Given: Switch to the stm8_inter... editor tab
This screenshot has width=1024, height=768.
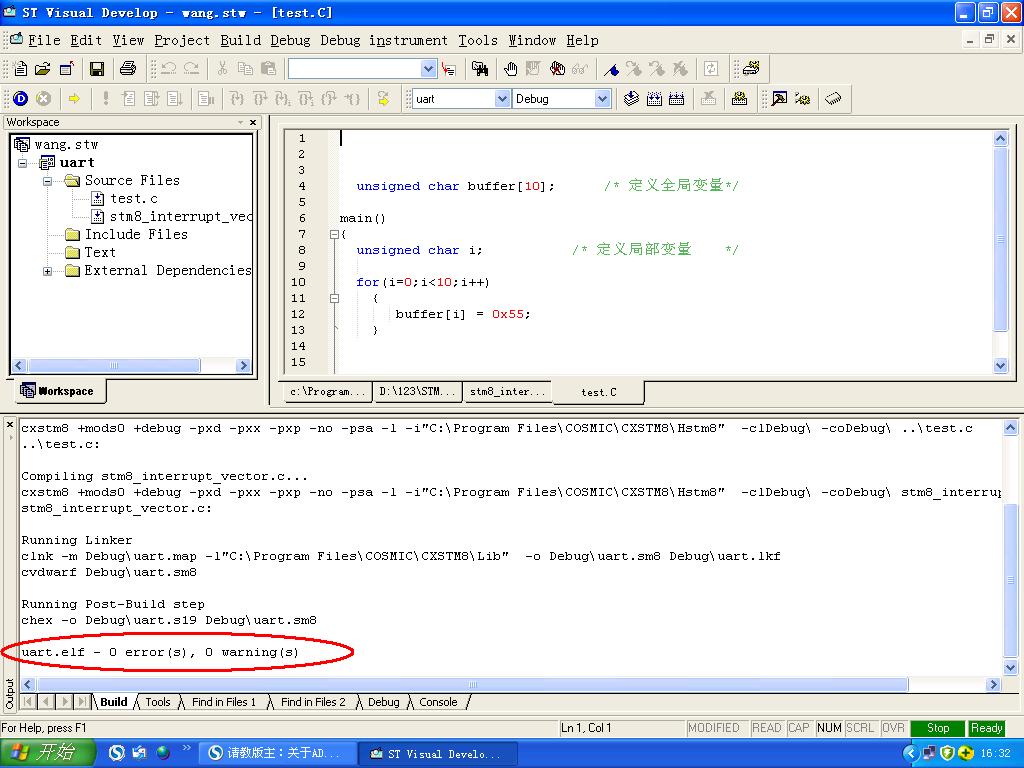Looking at the screenshot, I should tap(507, 392).
